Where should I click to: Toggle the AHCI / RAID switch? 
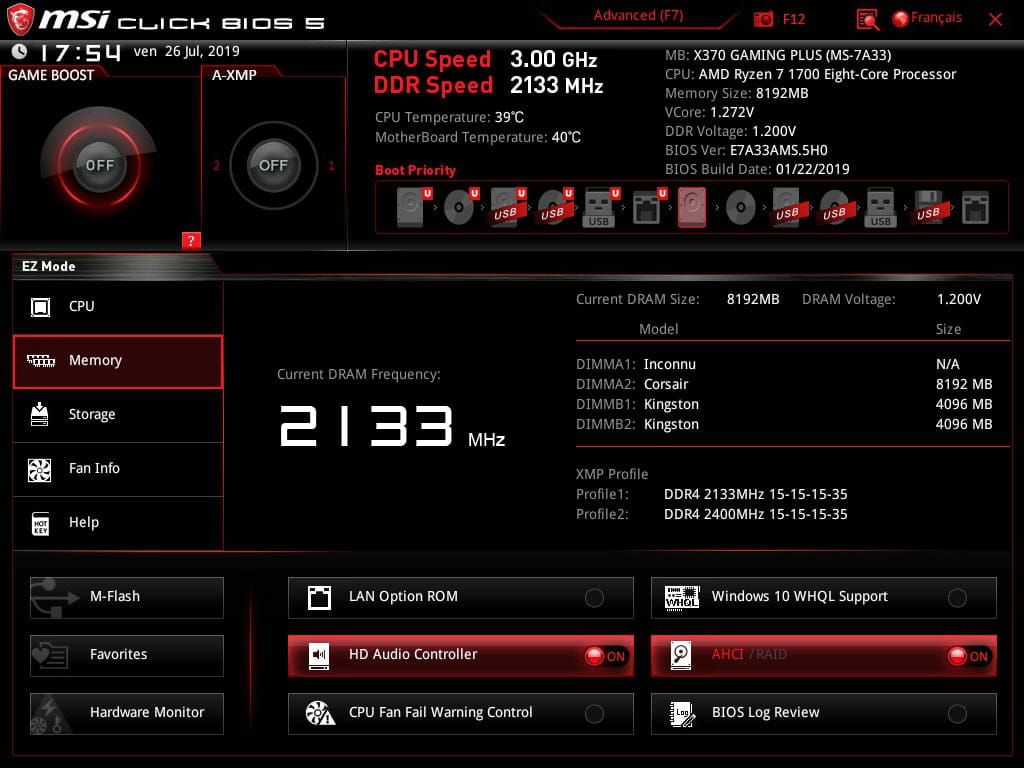click(968, 656)
